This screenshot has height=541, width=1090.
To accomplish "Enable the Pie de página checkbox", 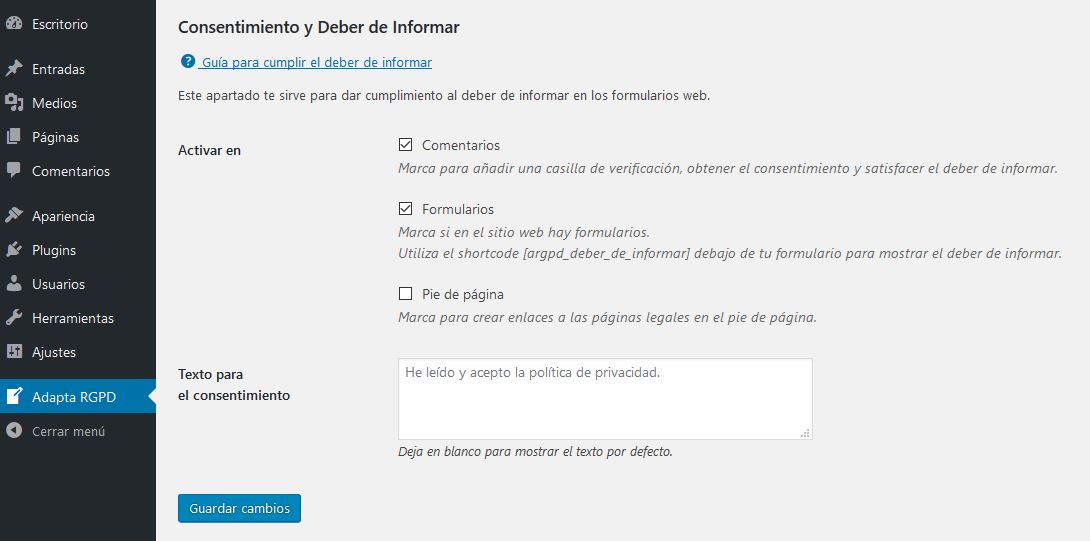I will point(405,294).
